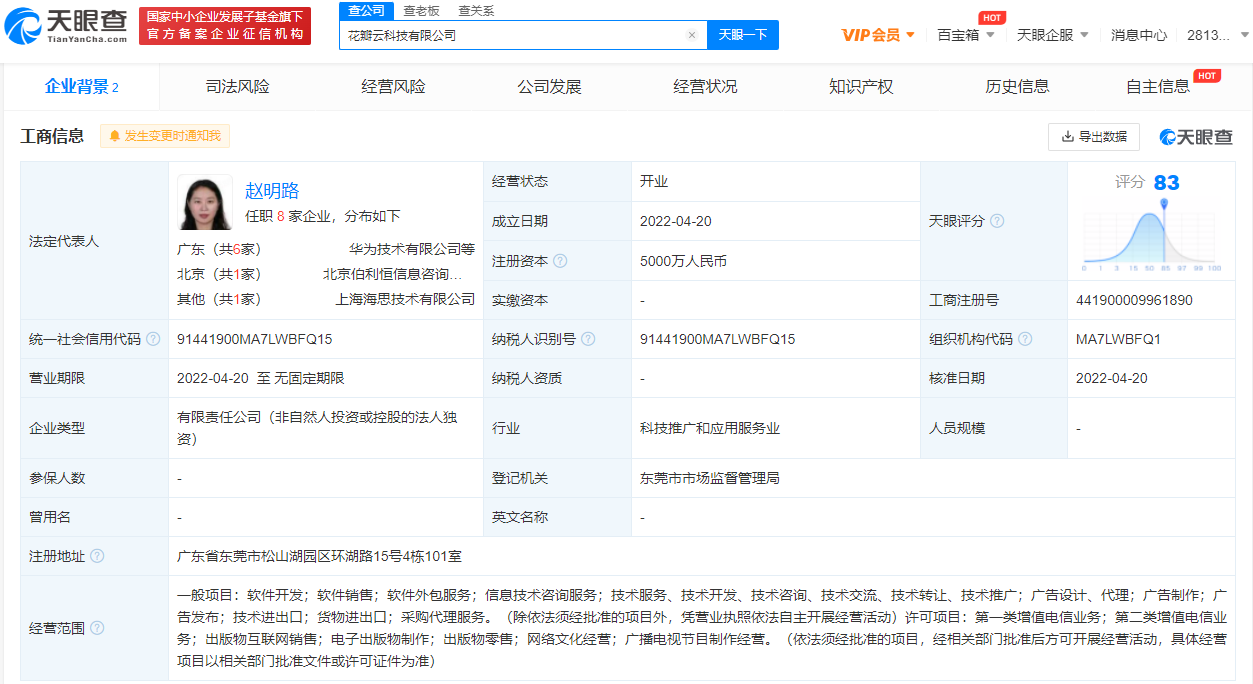Expand the 天眼企服 dropdown

pos(1052,35)
